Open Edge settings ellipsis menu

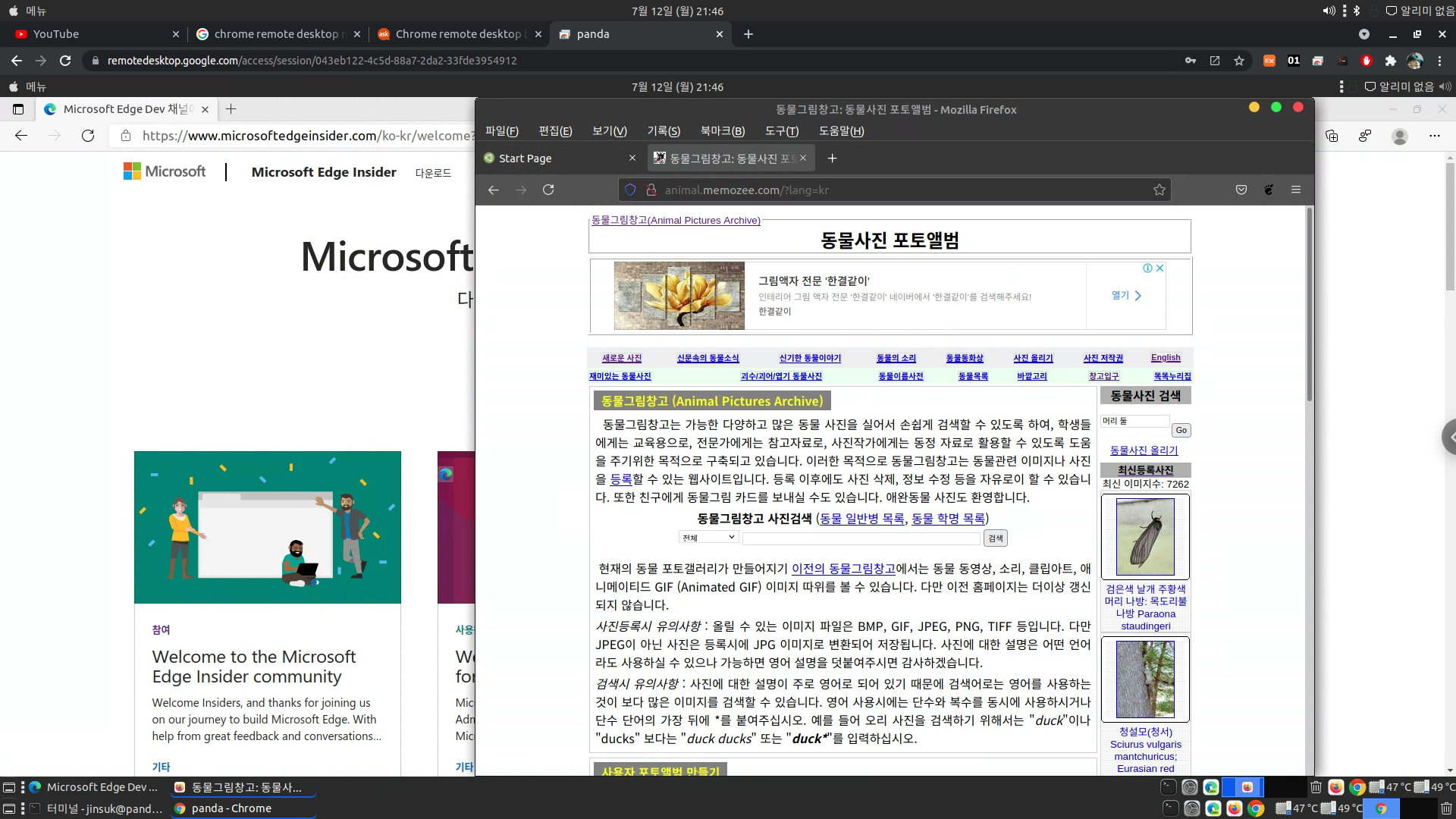click(x=1434, y=136)
